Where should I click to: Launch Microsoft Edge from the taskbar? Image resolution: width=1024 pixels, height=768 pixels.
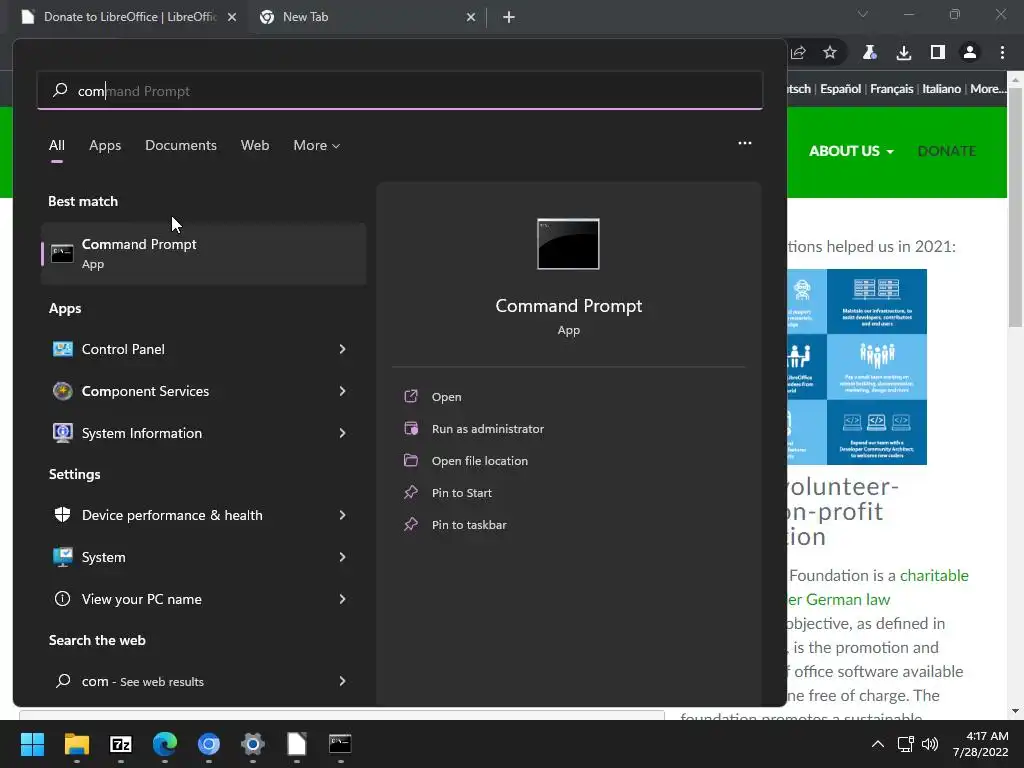[165, 744]
